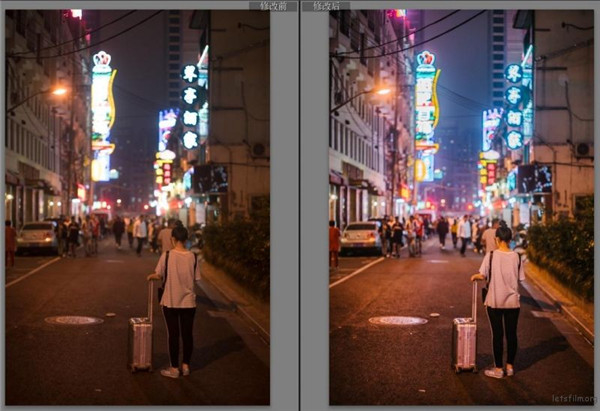This screenshot has width=600, height=411.
Task: Click the 修改后 (After) label
Action: 326,6
